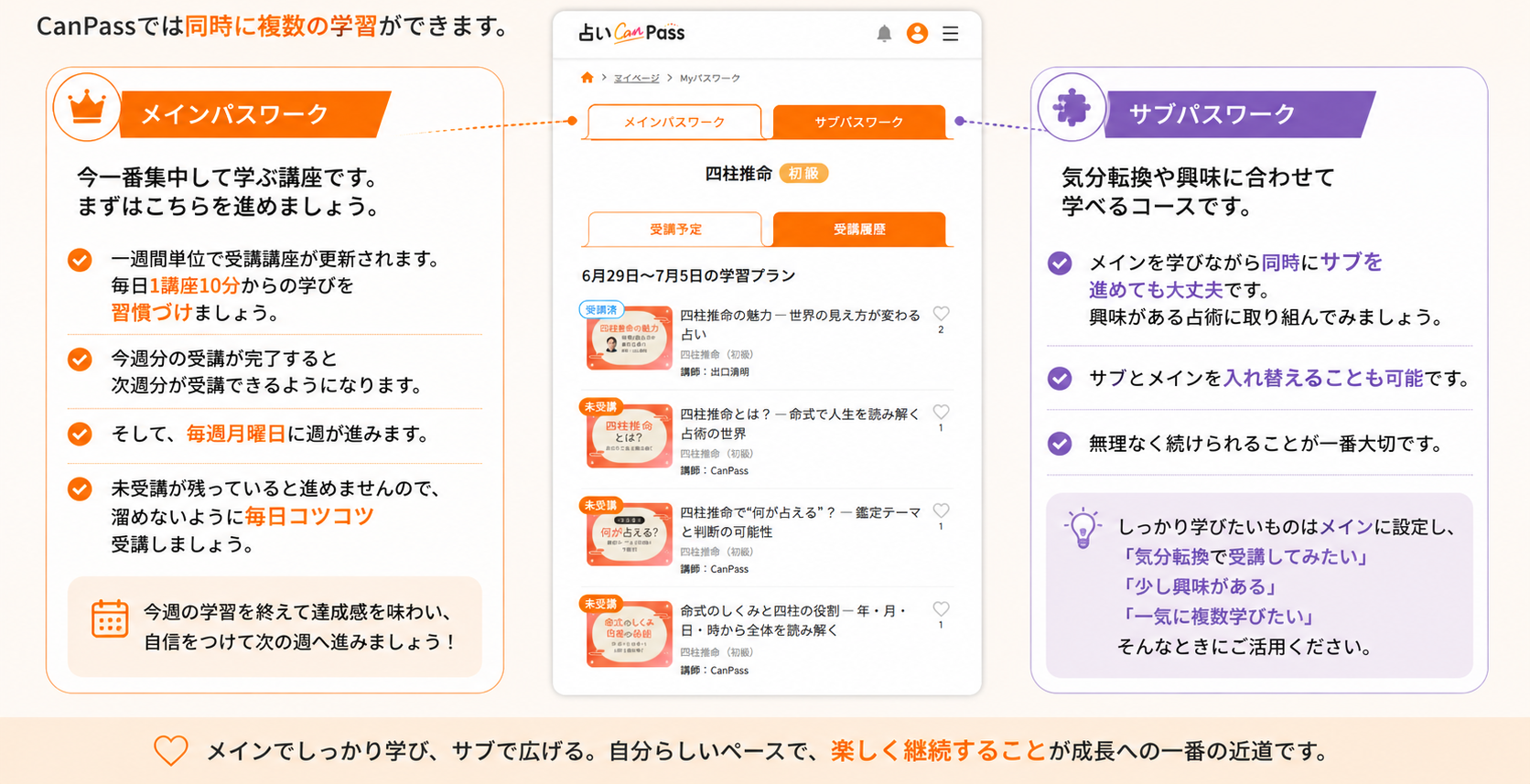Click the puzzle piece icon beside サブパスワーク header
Image resolution: width=1530 pixels, height=784 pixels.
pos(1072,107)
